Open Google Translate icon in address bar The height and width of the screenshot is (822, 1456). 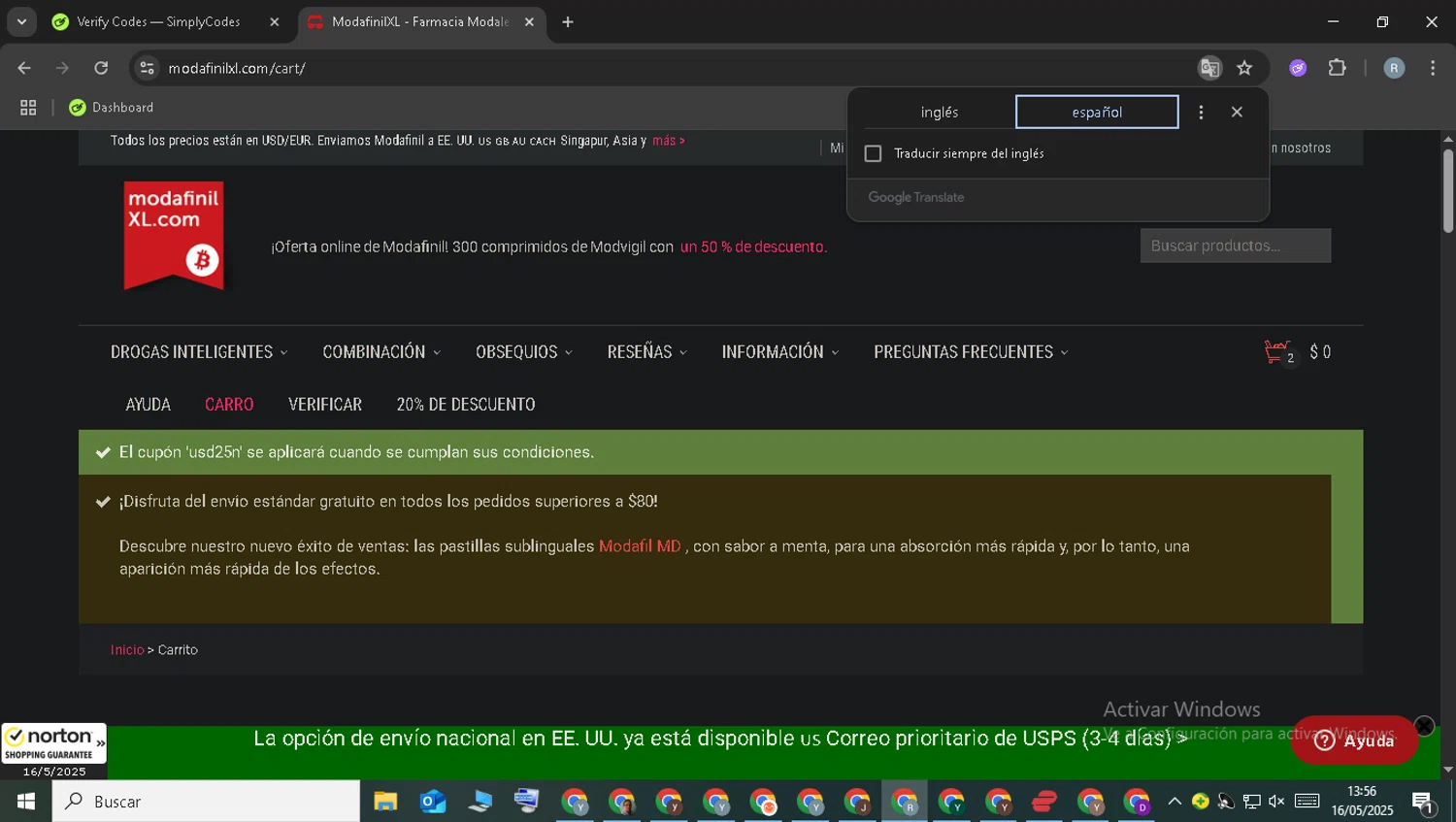point(1209,68)
